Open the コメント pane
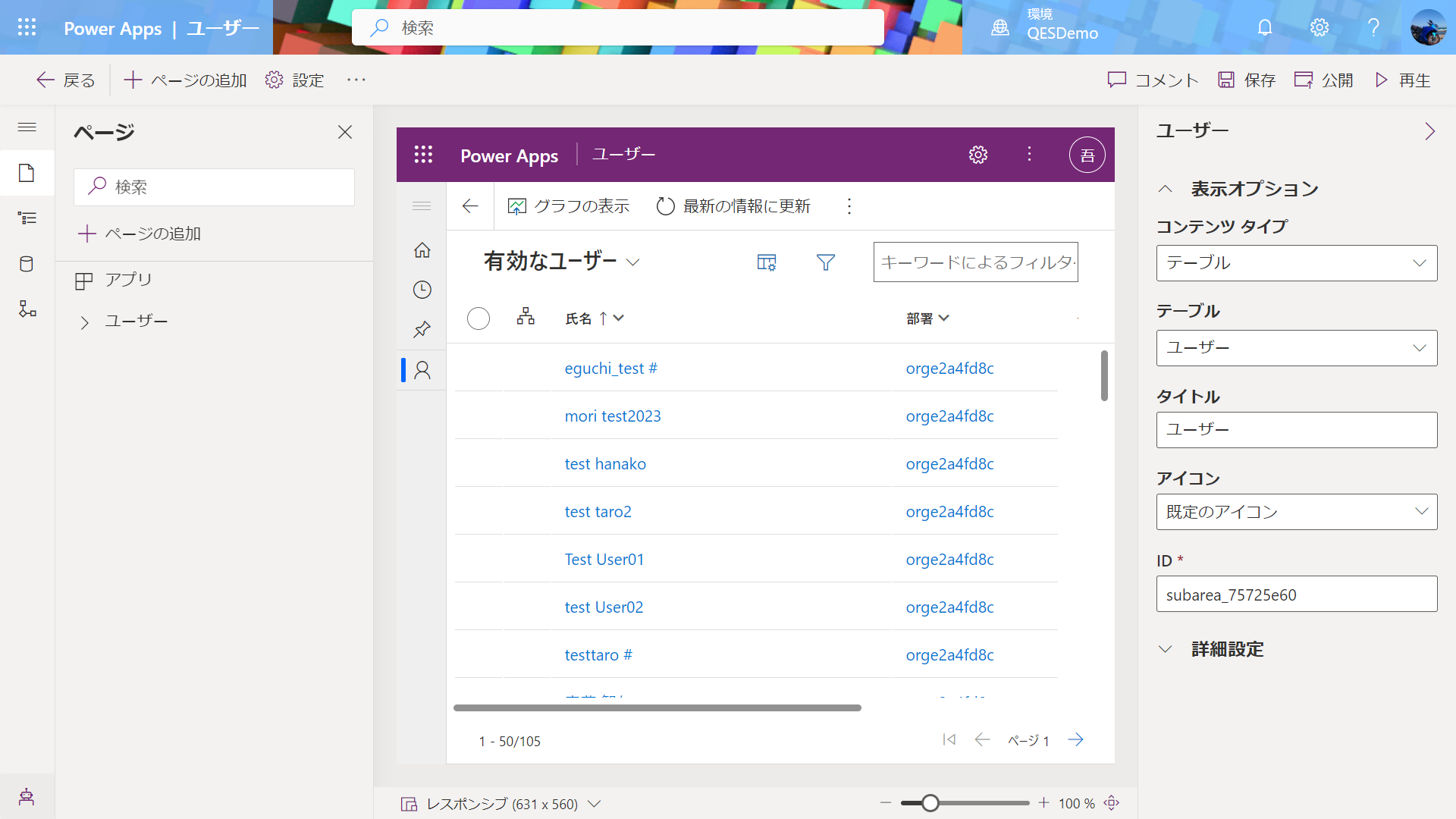1456x819 pixels. (1153, 80)
